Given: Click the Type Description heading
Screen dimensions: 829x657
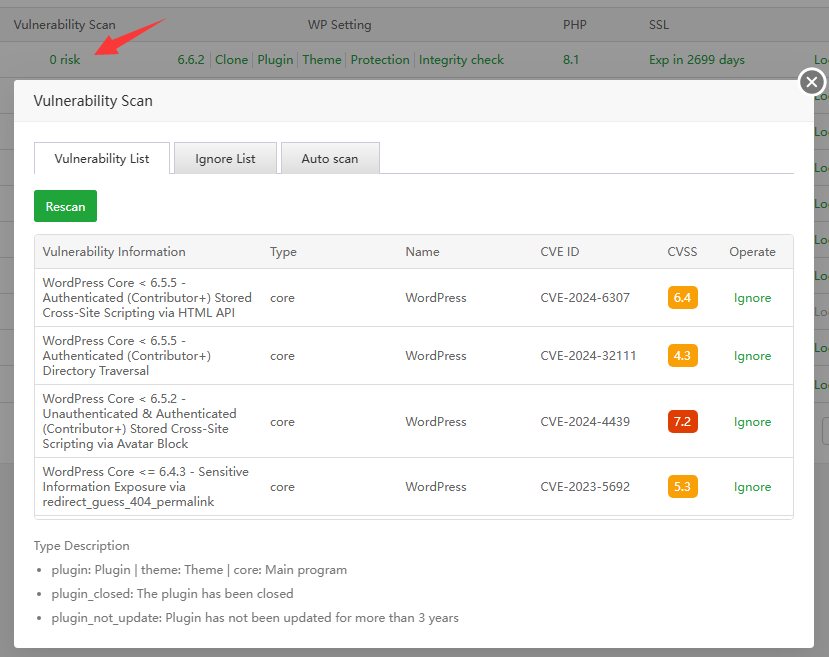Looking at the screenshot, I should click(x=81, y=546).
